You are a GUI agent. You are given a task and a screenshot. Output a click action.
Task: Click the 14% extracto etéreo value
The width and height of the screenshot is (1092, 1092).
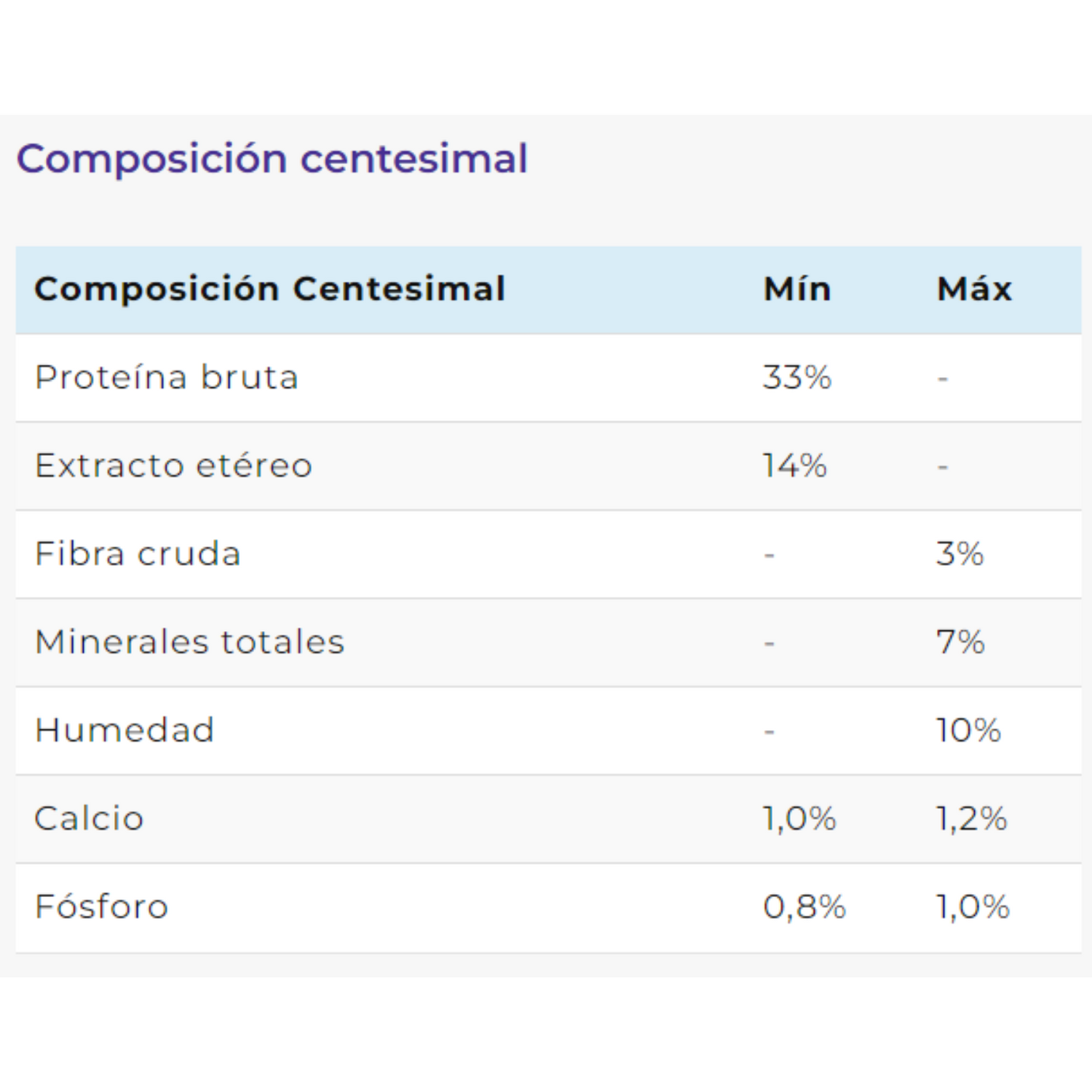point(795,466)
